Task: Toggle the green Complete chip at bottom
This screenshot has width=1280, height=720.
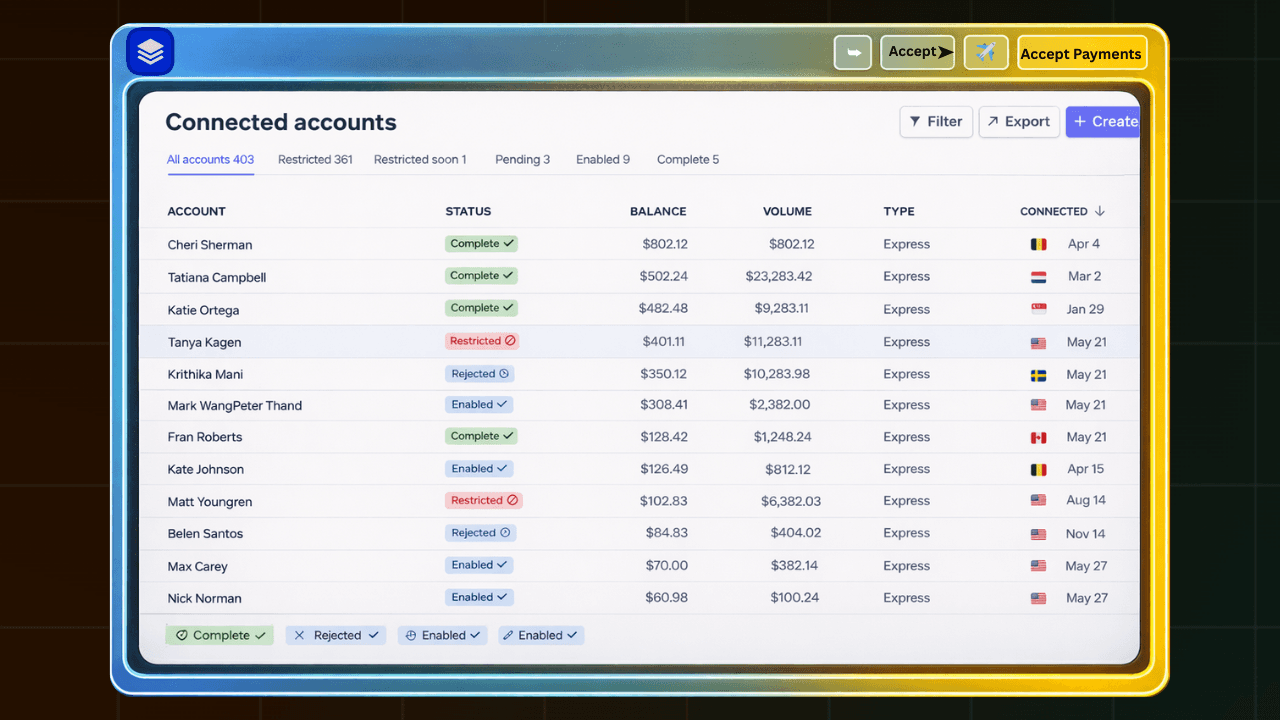Action: tap(219, 635)
